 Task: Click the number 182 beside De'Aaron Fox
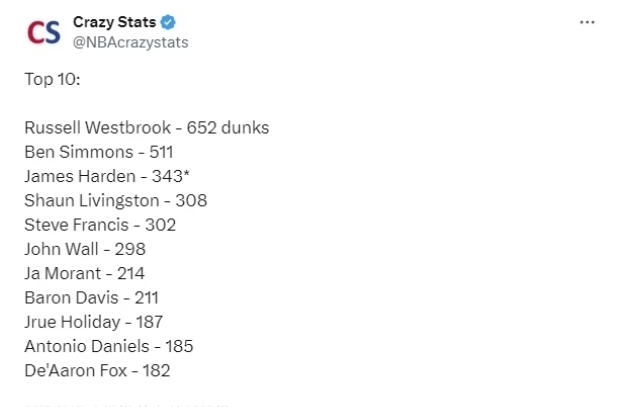pos(156,371)
